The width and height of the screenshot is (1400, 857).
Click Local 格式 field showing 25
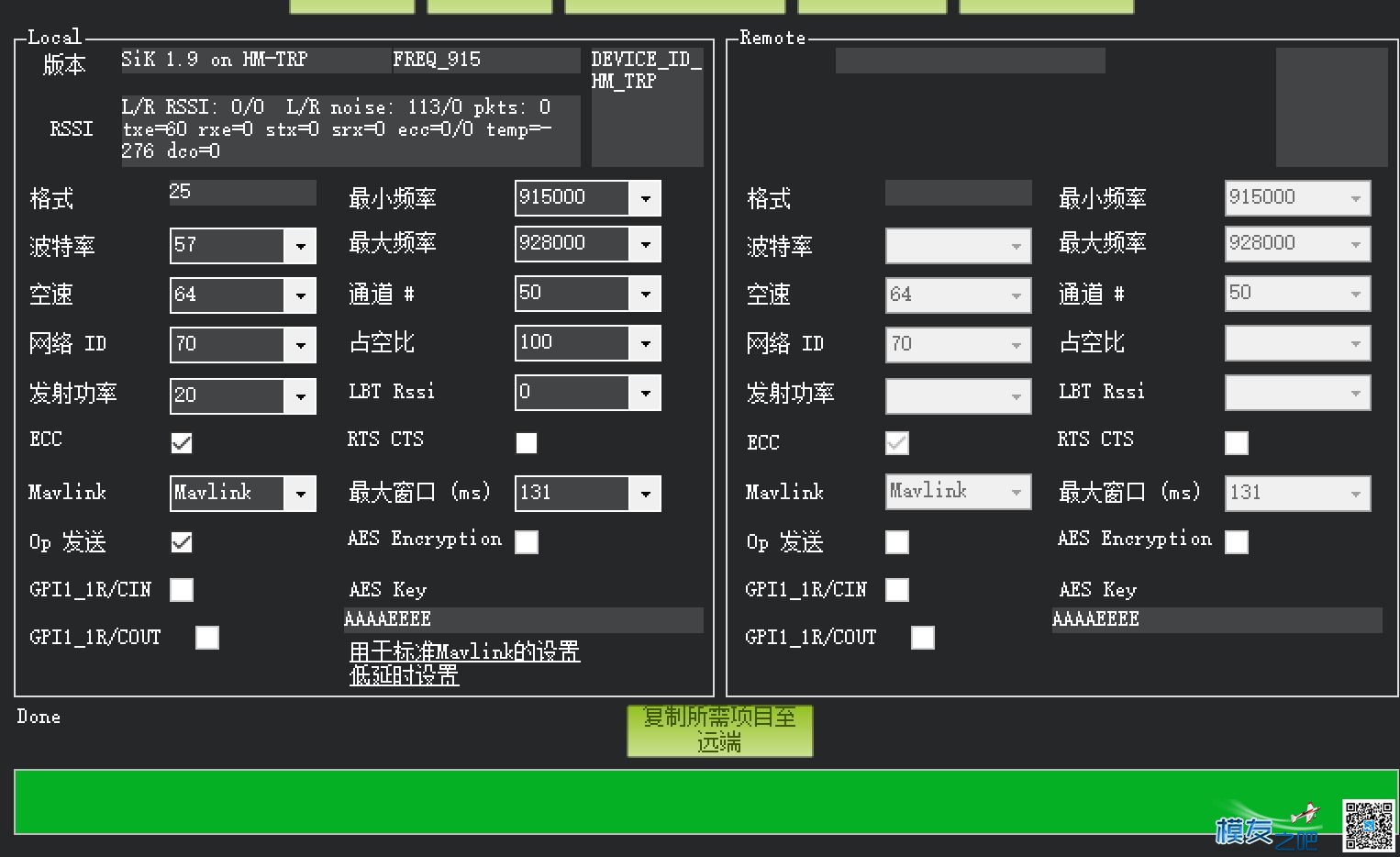[x=243, y=193]
